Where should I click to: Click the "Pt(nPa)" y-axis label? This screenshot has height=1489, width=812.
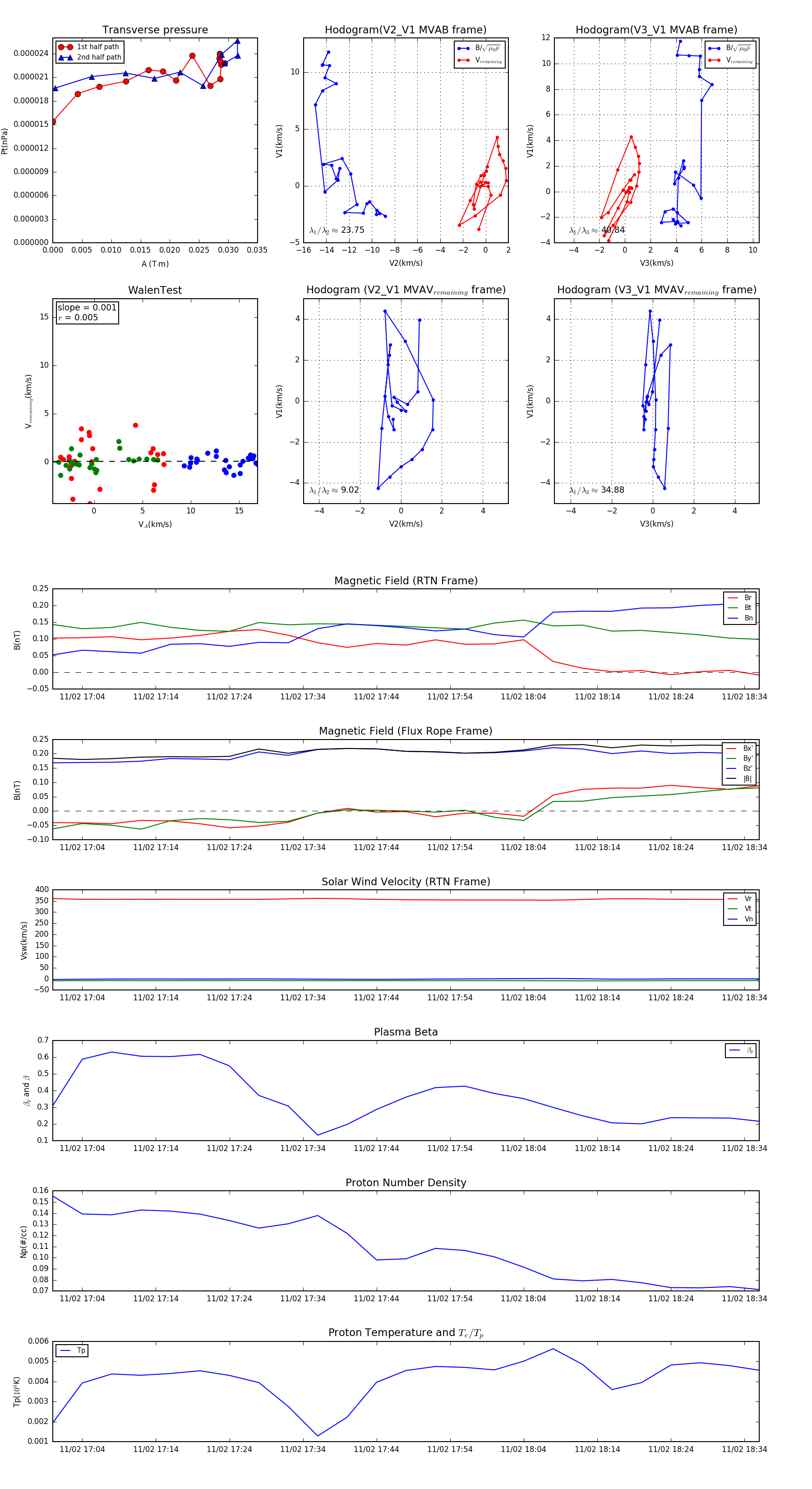point(5,141)
